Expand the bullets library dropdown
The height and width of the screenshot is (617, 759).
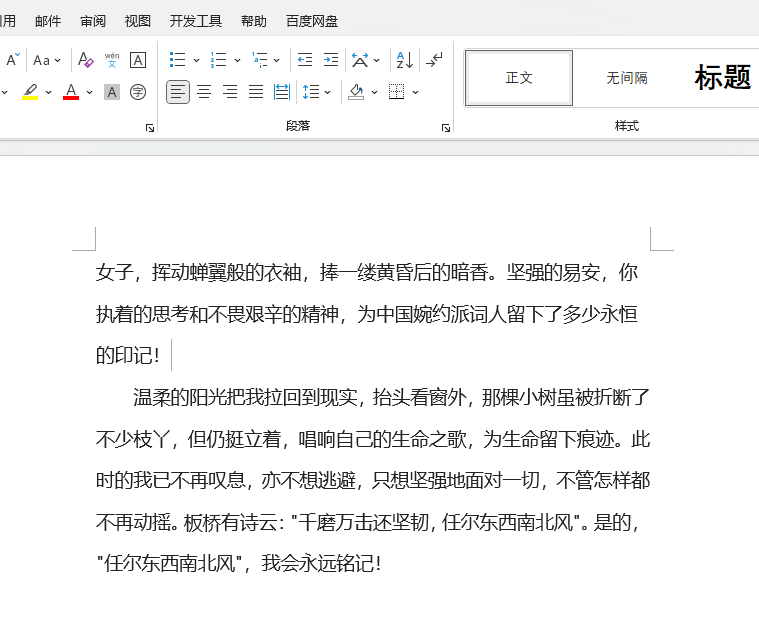pos(196,60)
